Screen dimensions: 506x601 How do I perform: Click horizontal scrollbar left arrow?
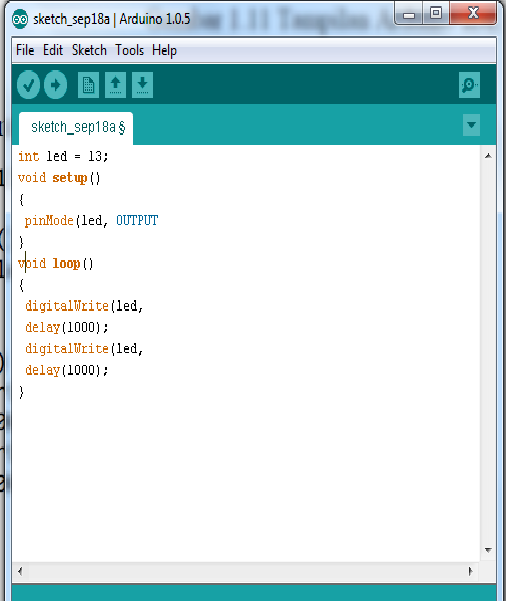[20, 571]
